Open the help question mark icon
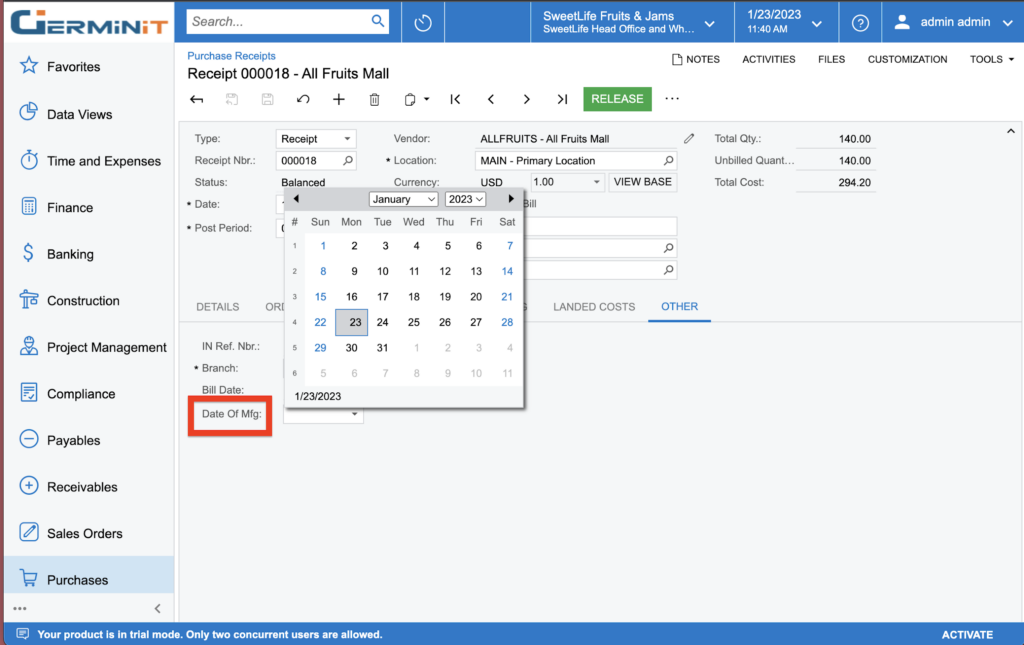The width and height of the screenshot is (1024, 645). [x=860, y=22]
